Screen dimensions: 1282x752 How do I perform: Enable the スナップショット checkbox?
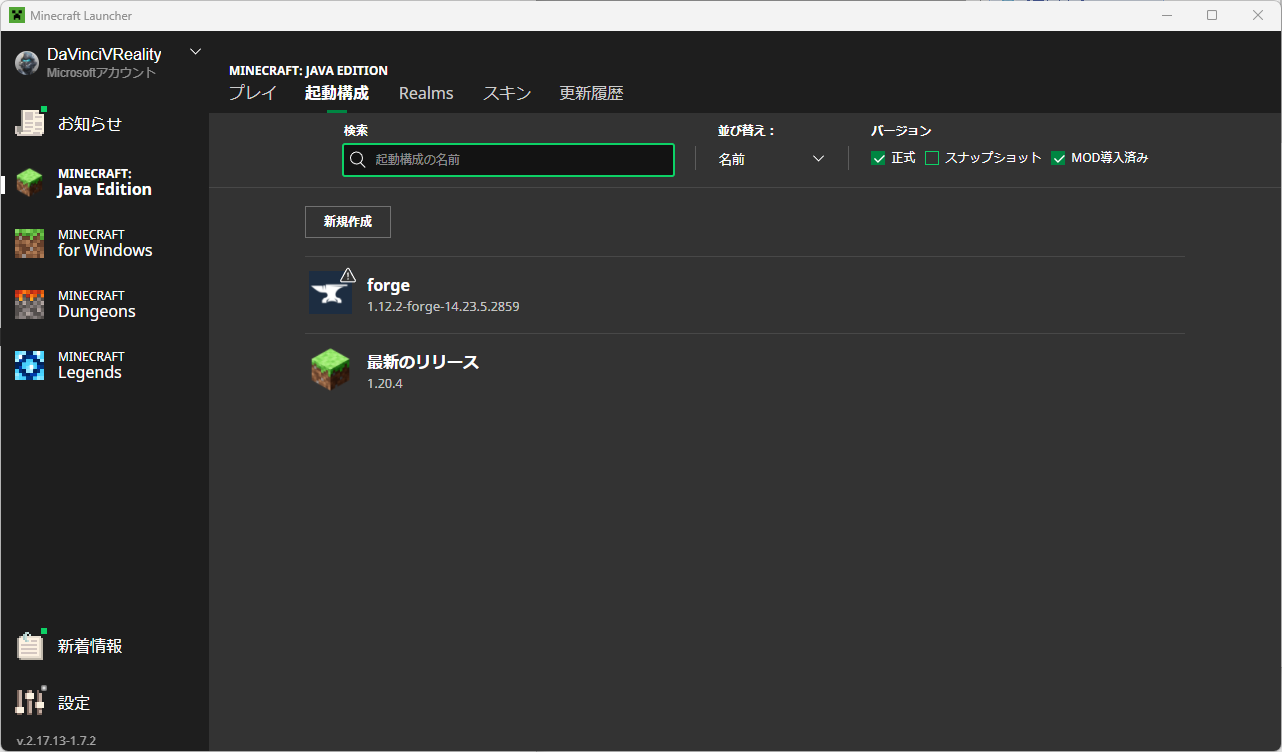(x=932, y=158)
